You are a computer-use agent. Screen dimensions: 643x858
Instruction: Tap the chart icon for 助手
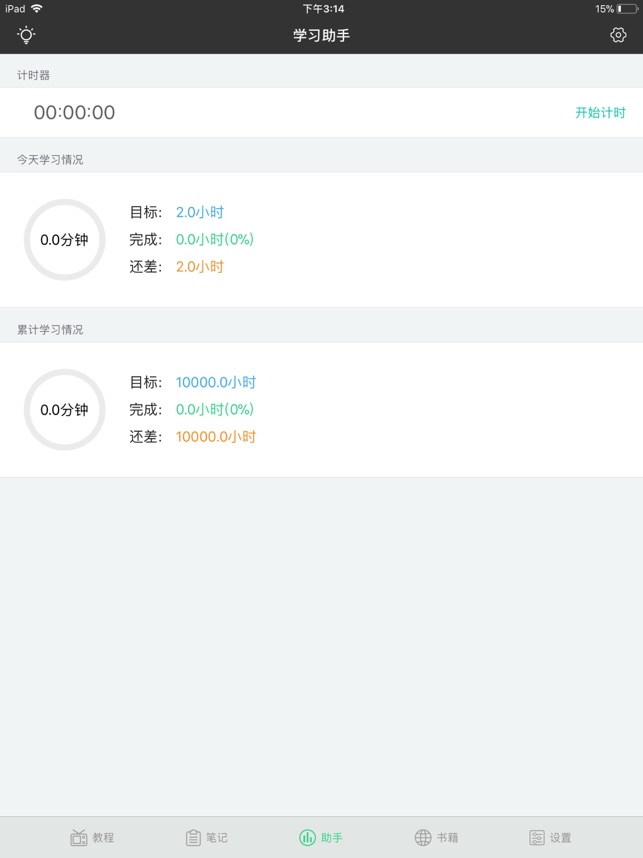click(306, 836)
